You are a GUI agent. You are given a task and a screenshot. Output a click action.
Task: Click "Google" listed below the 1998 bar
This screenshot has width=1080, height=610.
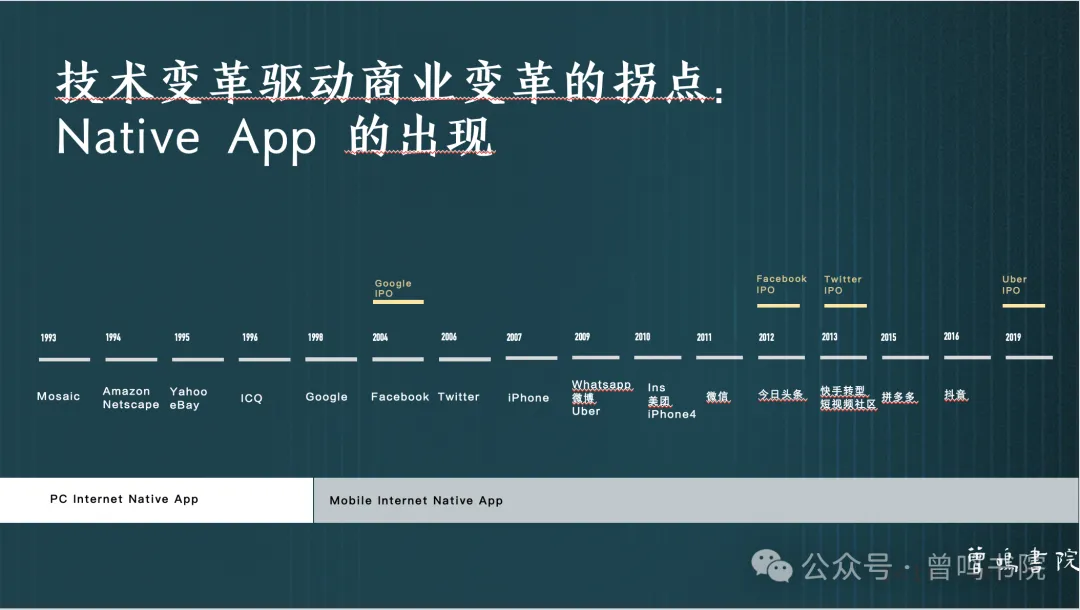(326, 397)
